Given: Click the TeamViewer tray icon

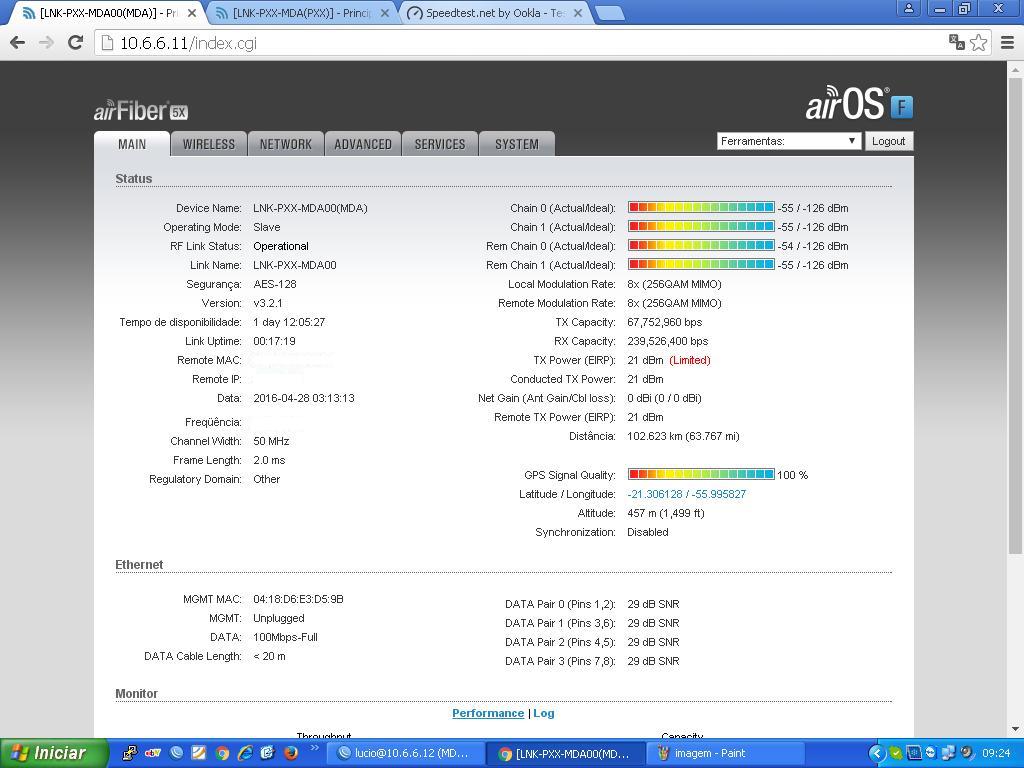Looking at the screenshot, I should tap(931, 753).
